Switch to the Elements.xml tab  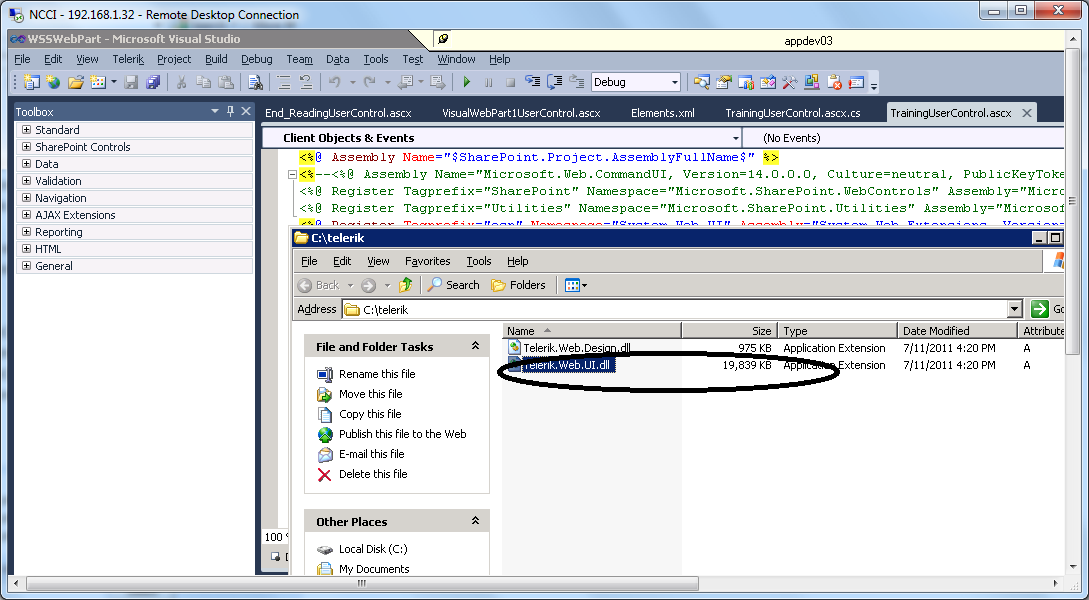pyautogui.click(x=663, y=112)
